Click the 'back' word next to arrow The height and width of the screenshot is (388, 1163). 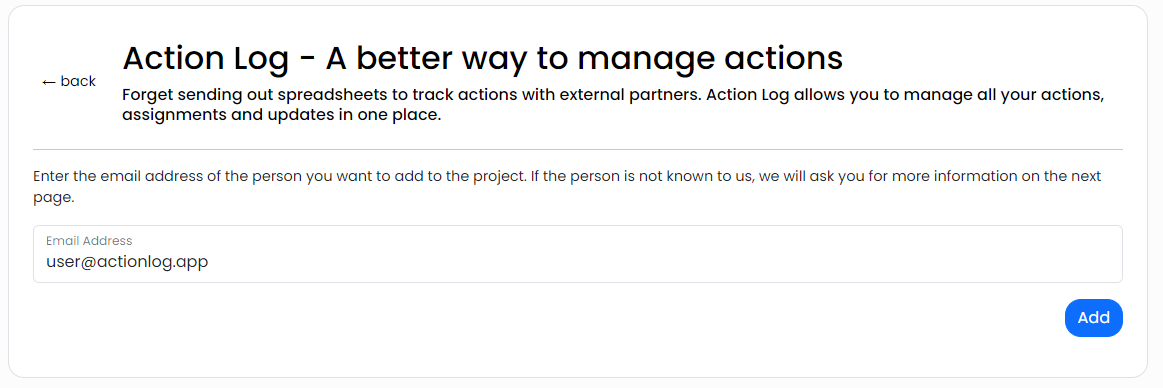(78, 81)
